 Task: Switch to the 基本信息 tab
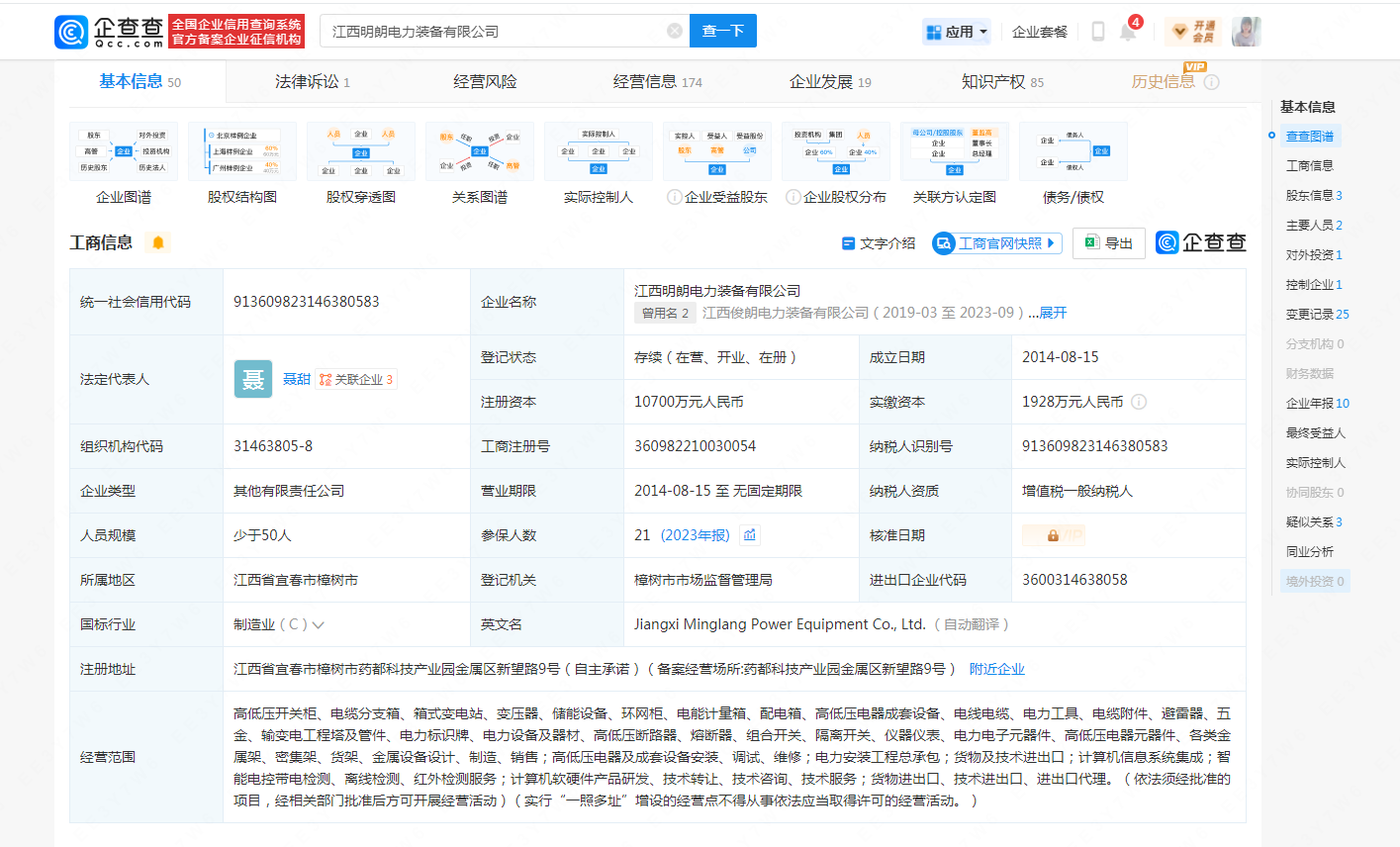[x=140, y=82]
